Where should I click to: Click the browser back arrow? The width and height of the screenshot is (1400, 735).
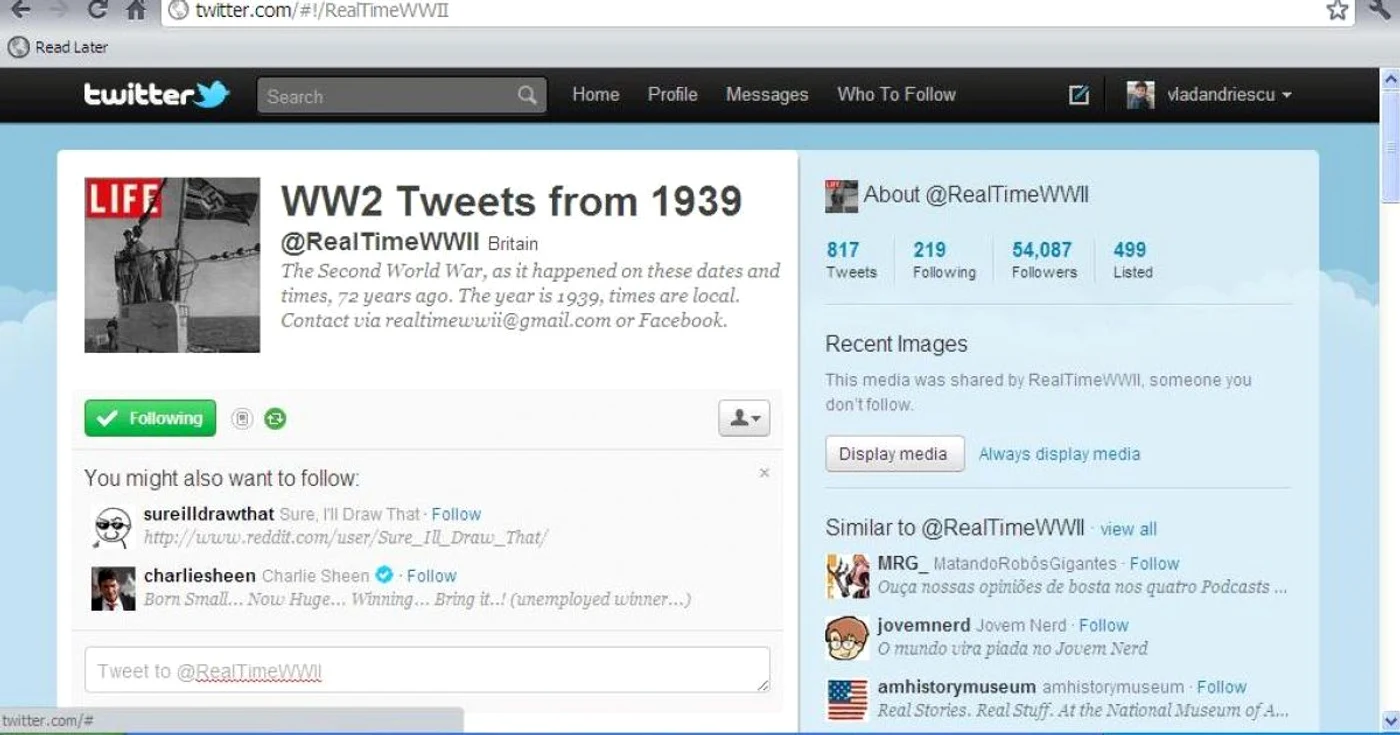pyautogui.click(x=20, y=10)
